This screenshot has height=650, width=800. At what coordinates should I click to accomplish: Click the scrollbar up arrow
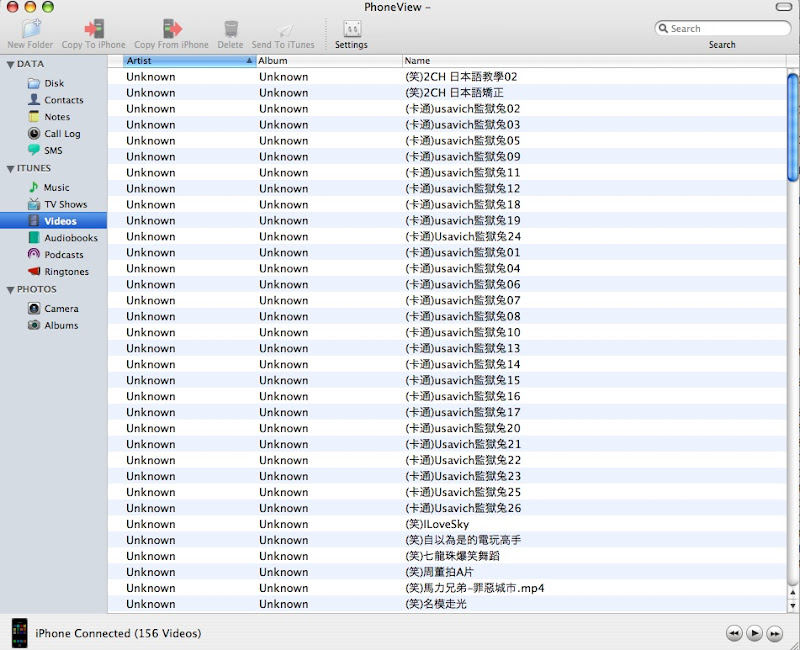792,593
